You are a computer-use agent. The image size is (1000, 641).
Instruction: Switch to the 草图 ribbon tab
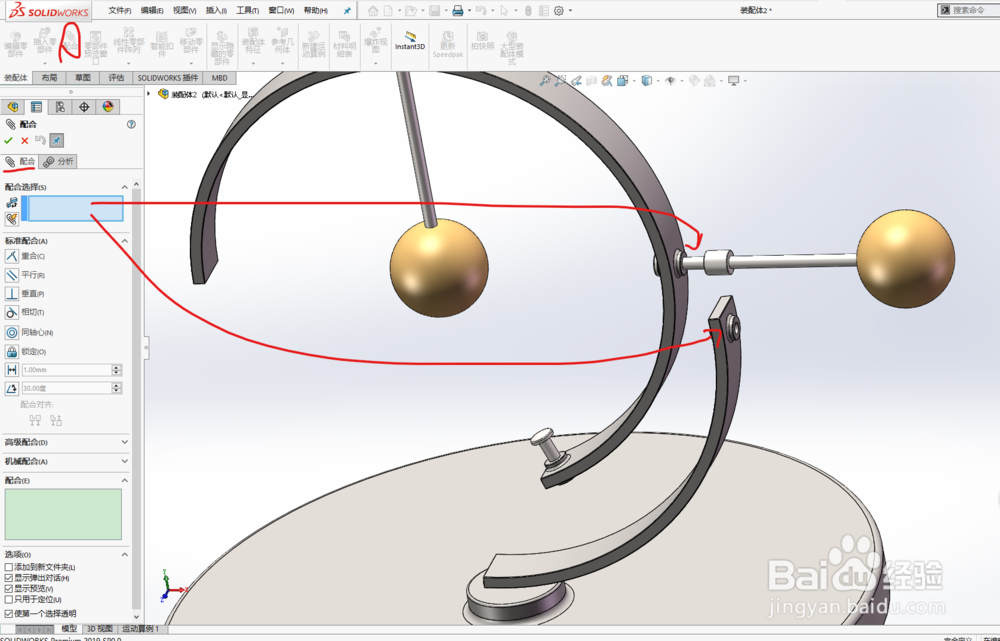pyautogui.click(x=83, y=78)
